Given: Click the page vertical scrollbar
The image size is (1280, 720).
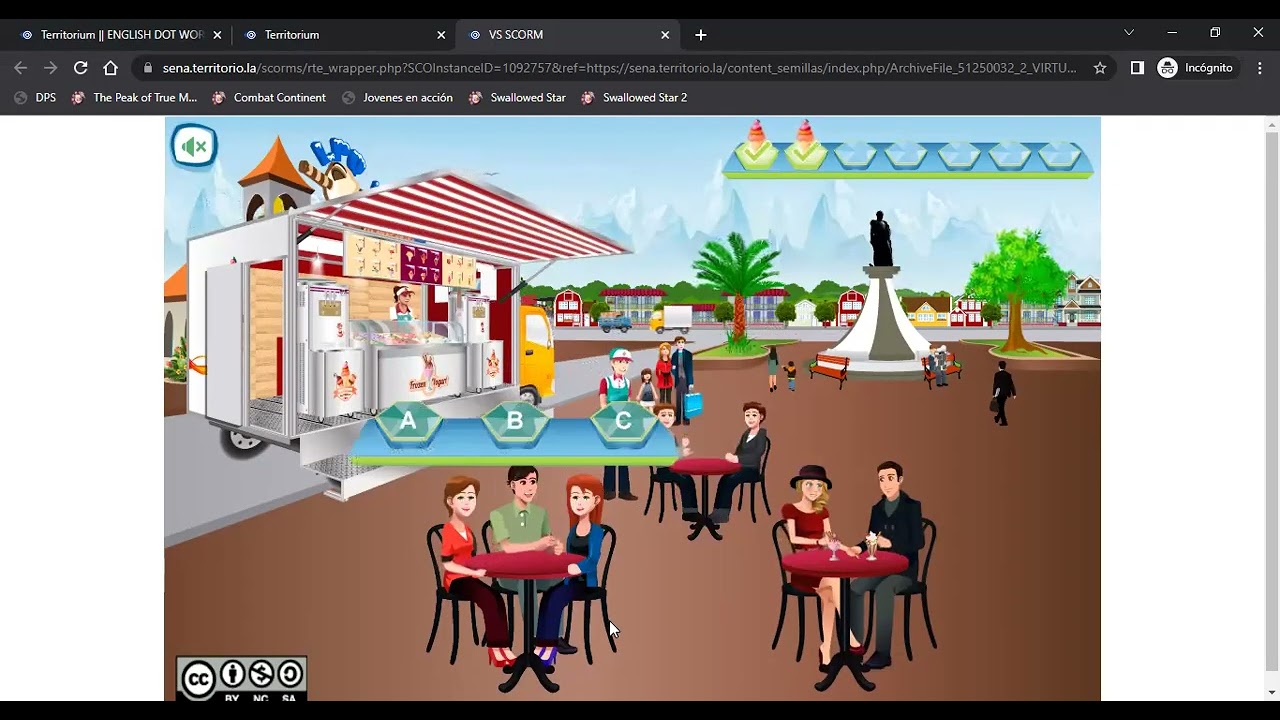Looking at the screenshot, I should point(1271,400).
